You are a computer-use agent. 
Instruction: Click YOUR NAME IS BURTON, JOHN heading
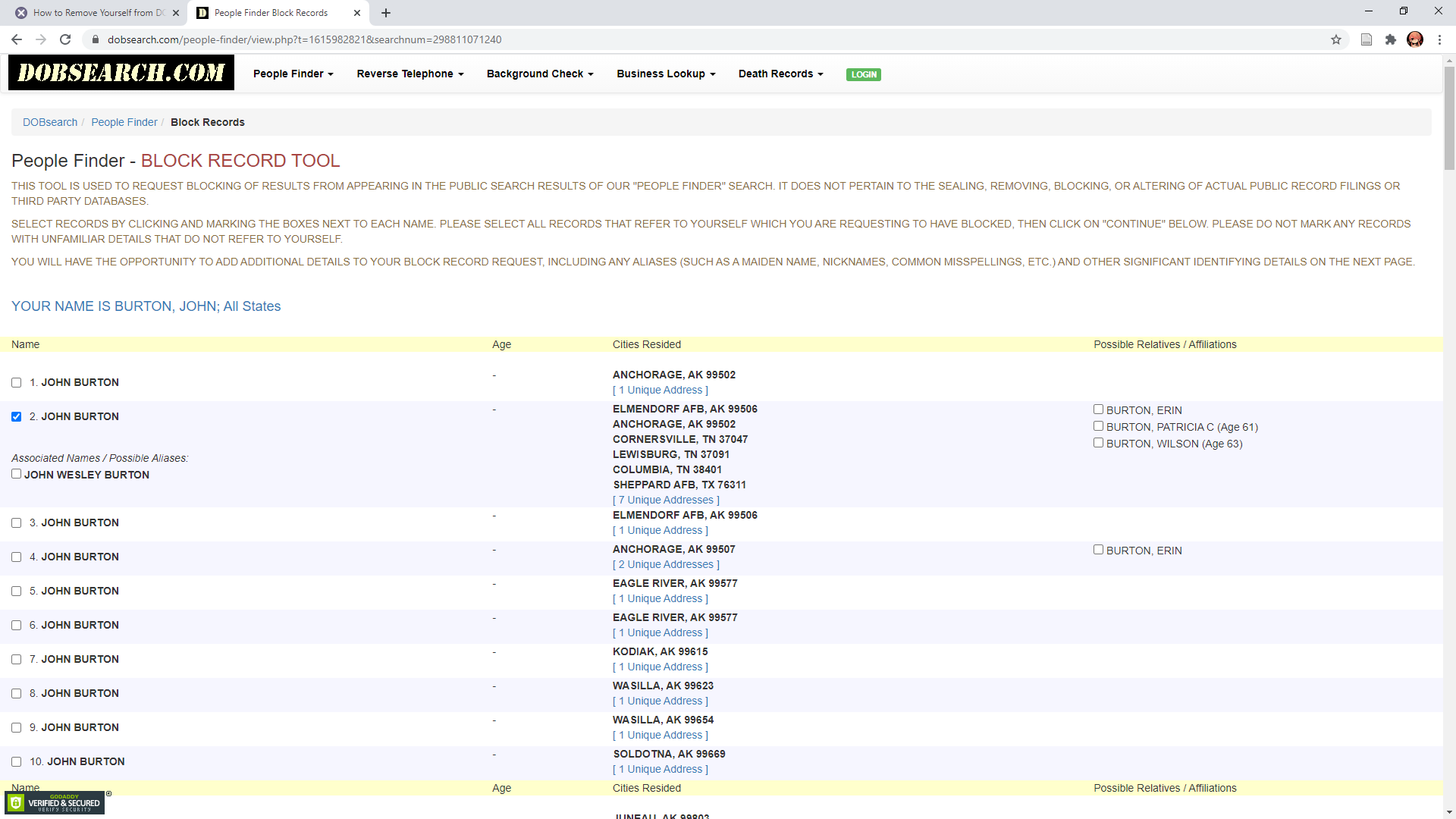(x=146, y=306)
